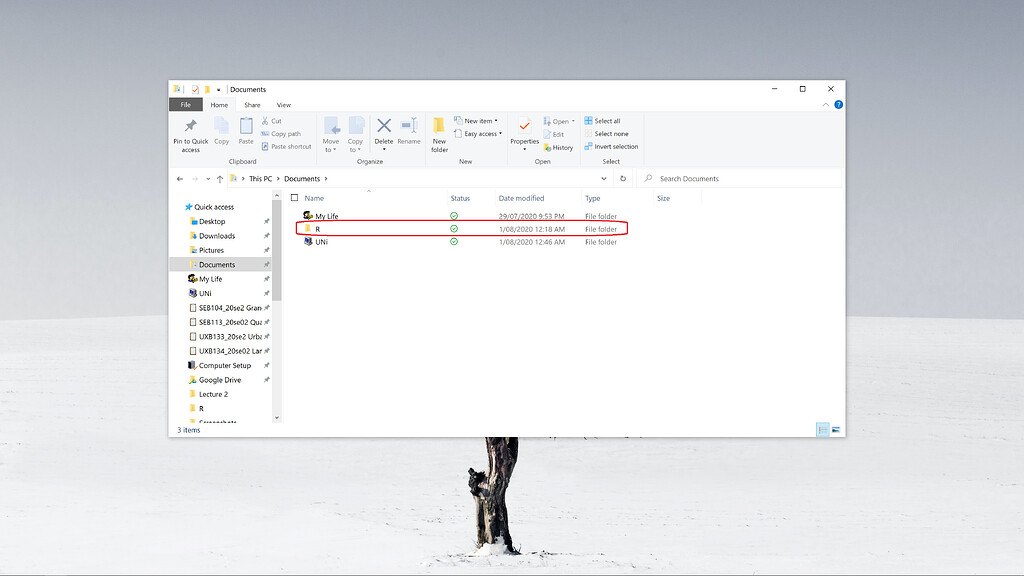Check the select-all checkbox beside Name header
1024x576 pixels.
coord(292,198)
